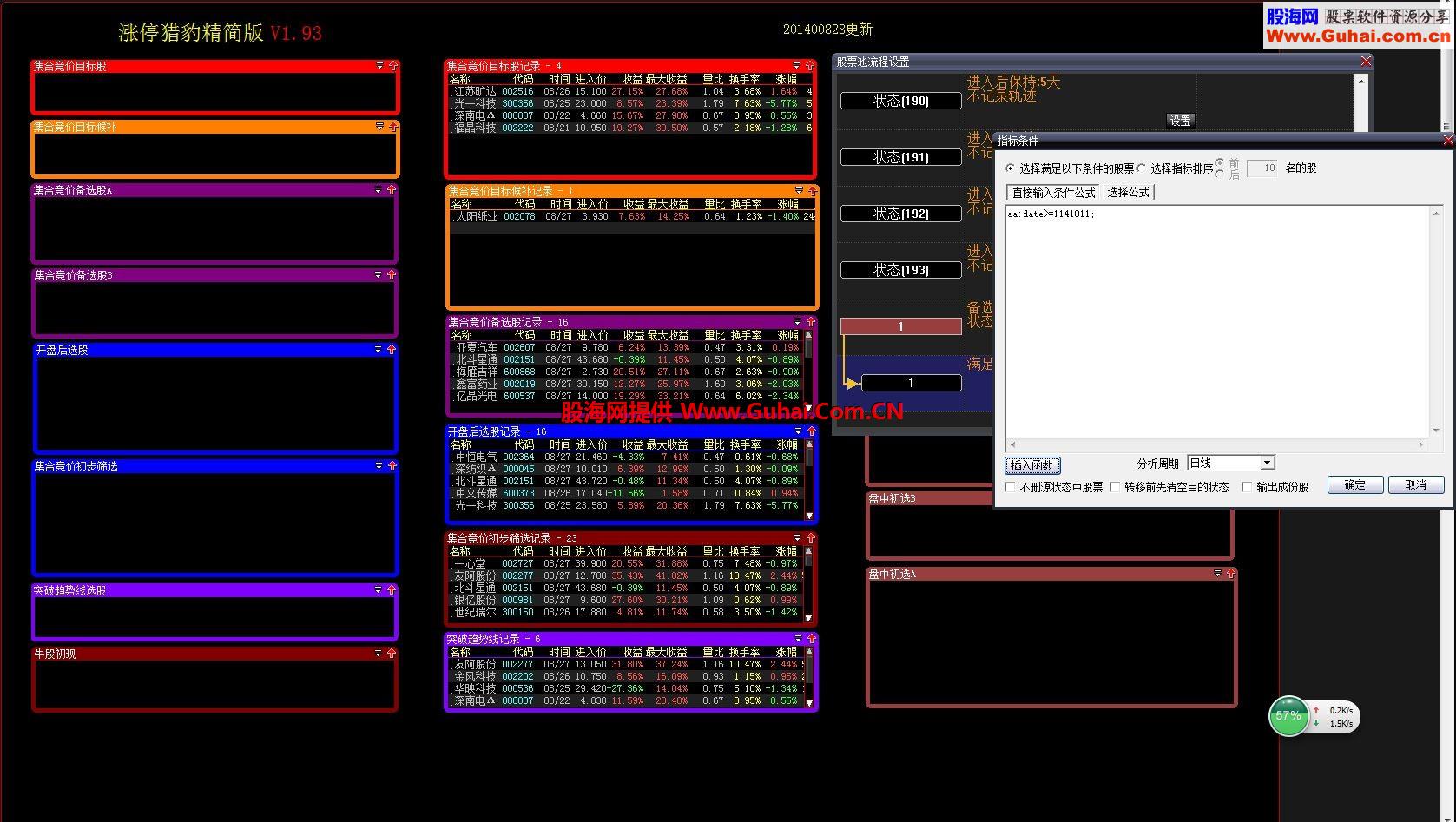Click the up-arrow icon on 集合竞价备选股B panel
This screenshot has height=822, width=1456.
click(392, 275)
